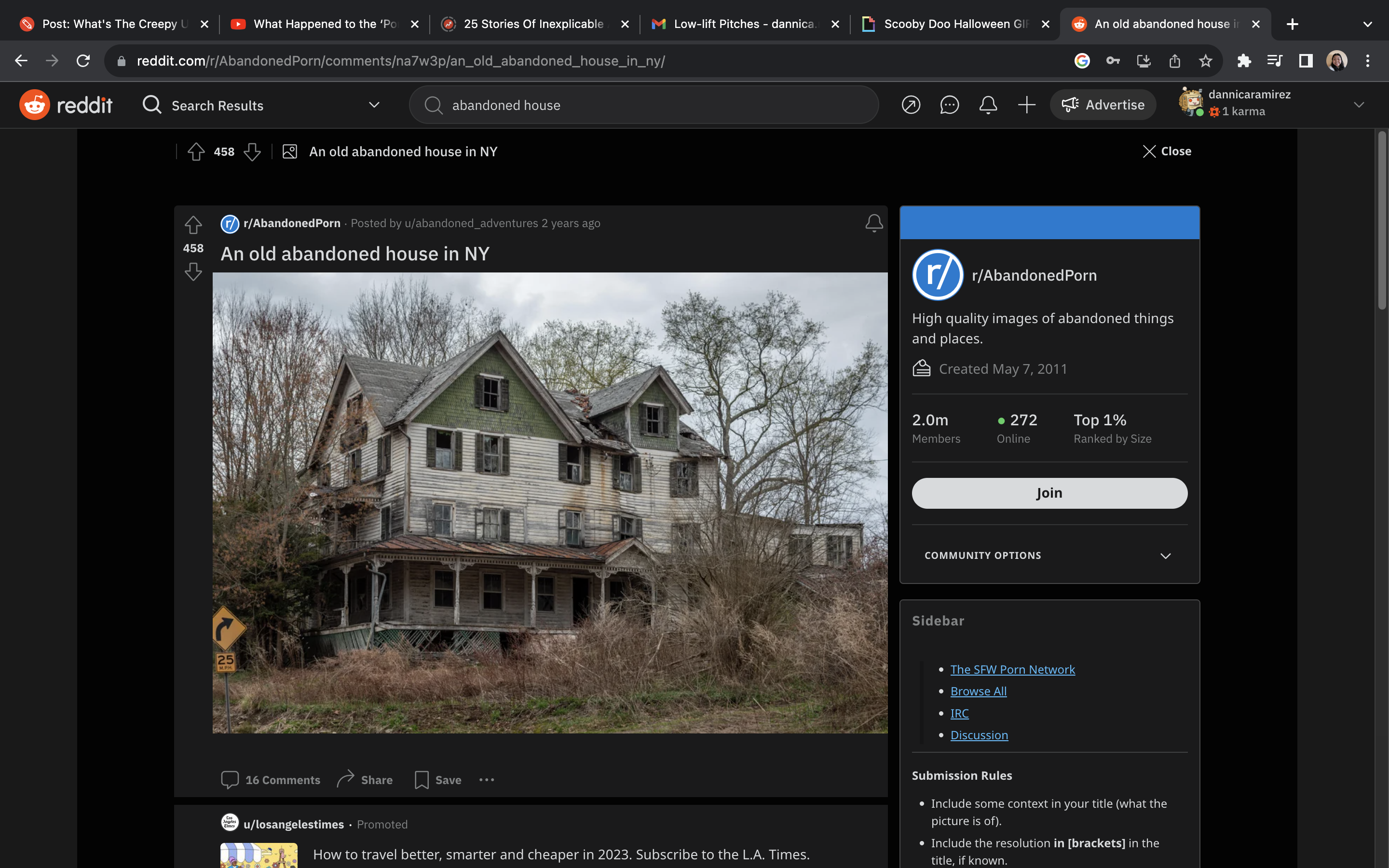Toggle post notifications with the bell
Viewport: 1389px width, 868px height.
point(873,223)
